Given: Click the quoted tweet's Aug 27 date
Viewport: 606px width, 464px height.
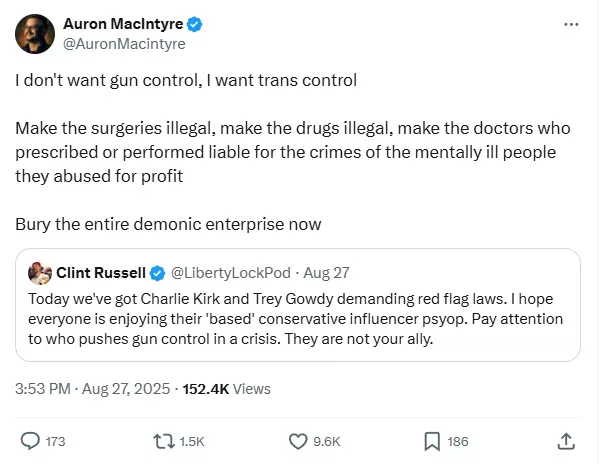Looking at the screenshot, I should (326, 273).
